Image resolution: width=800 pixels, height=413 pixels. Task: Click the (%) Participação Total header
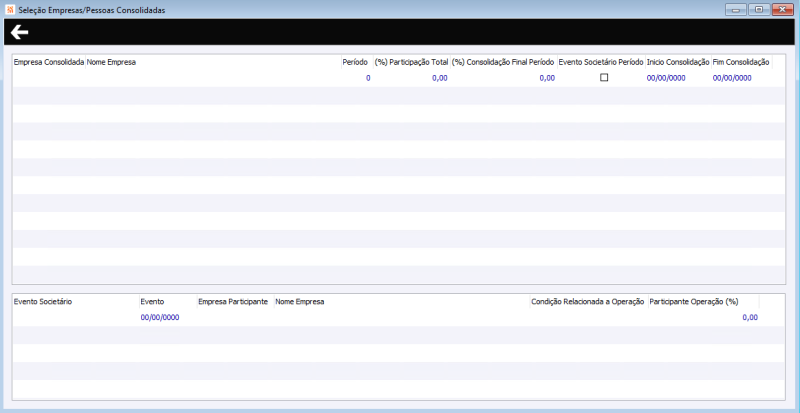pos(411,62)
